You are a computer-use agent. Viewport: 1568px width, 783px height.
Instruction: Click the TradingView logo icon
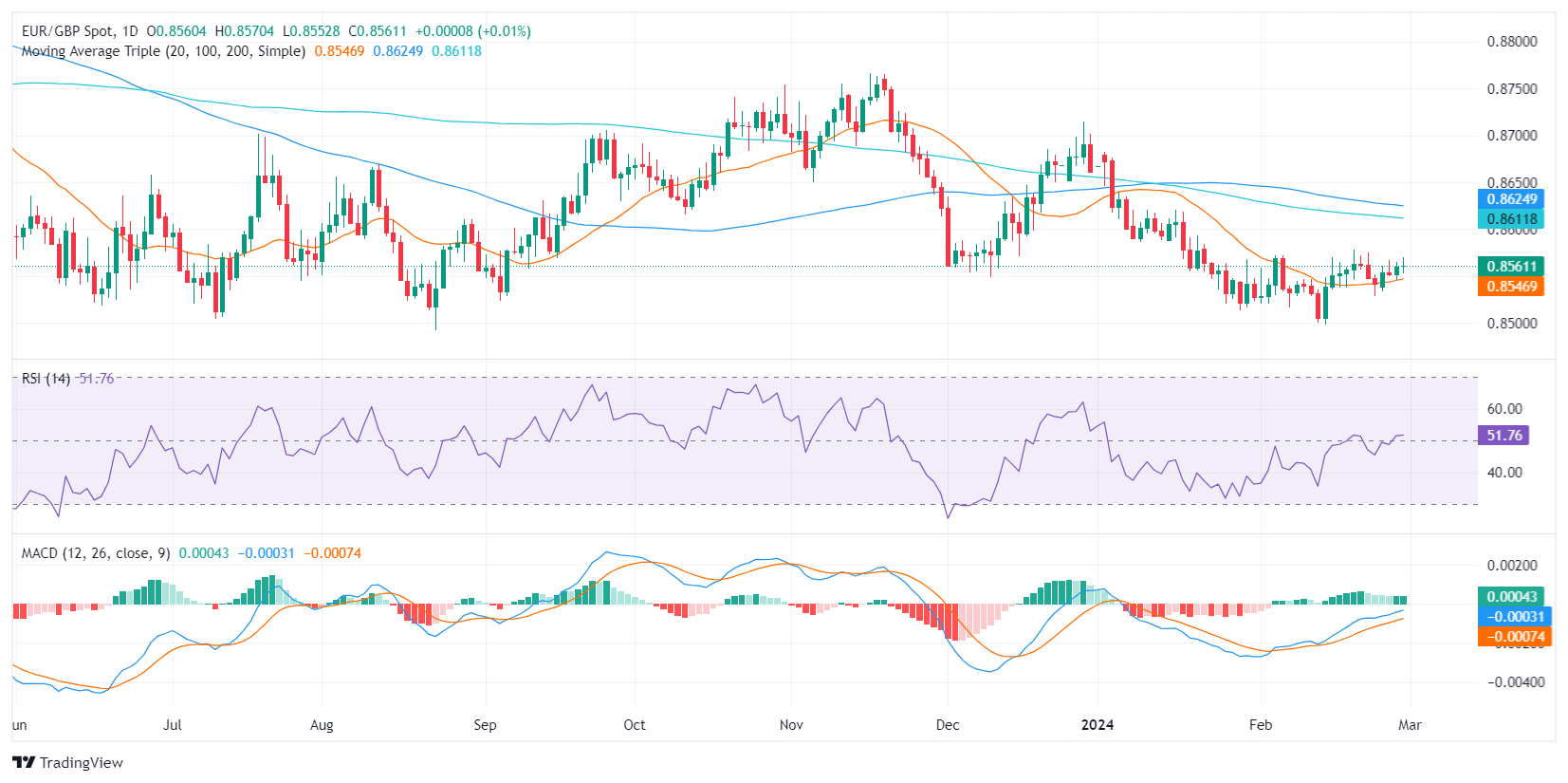pyautogui.click(x=24, y=762)
